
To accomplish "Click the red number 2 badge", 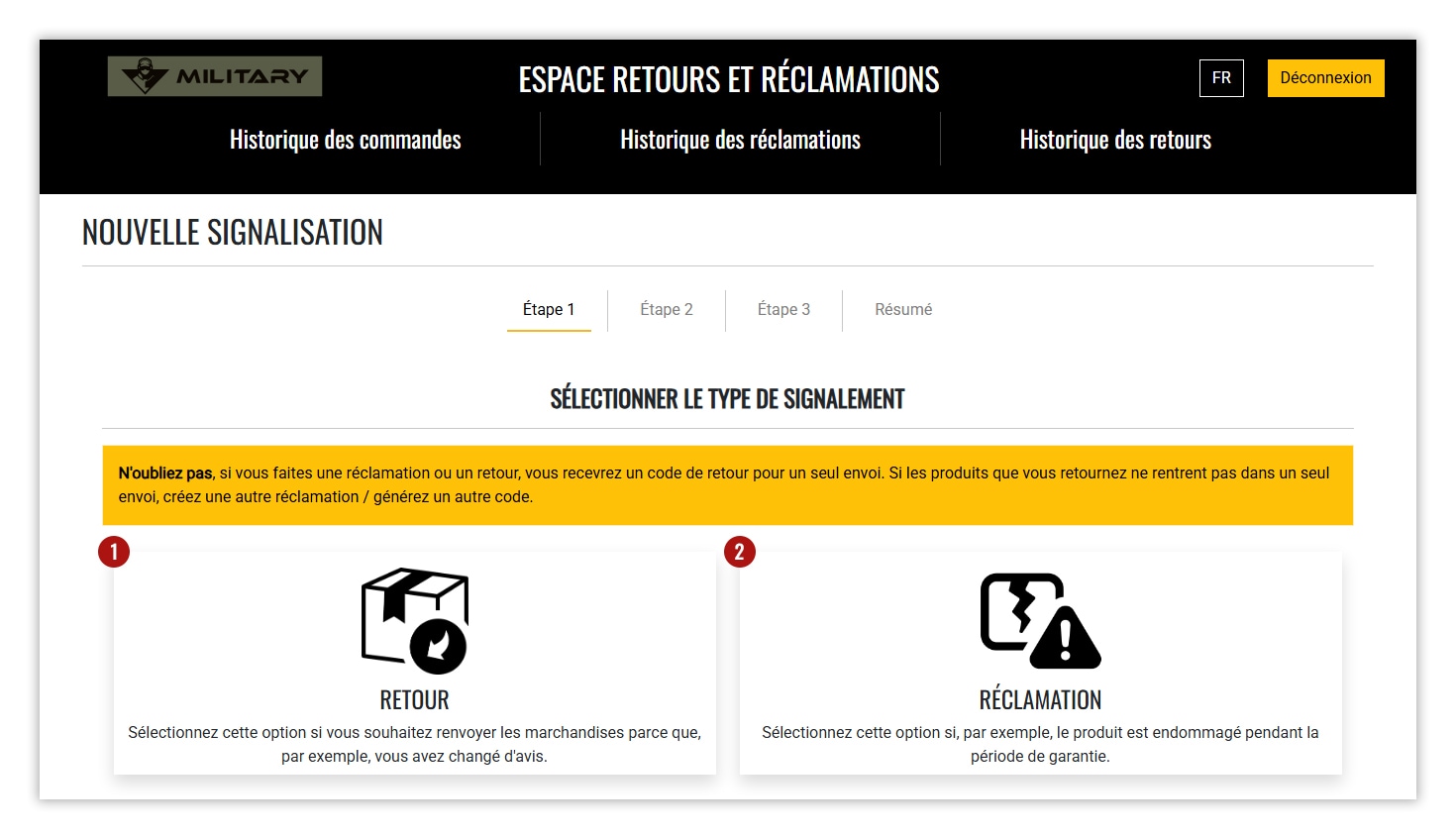I will click(x=740, y=552).
